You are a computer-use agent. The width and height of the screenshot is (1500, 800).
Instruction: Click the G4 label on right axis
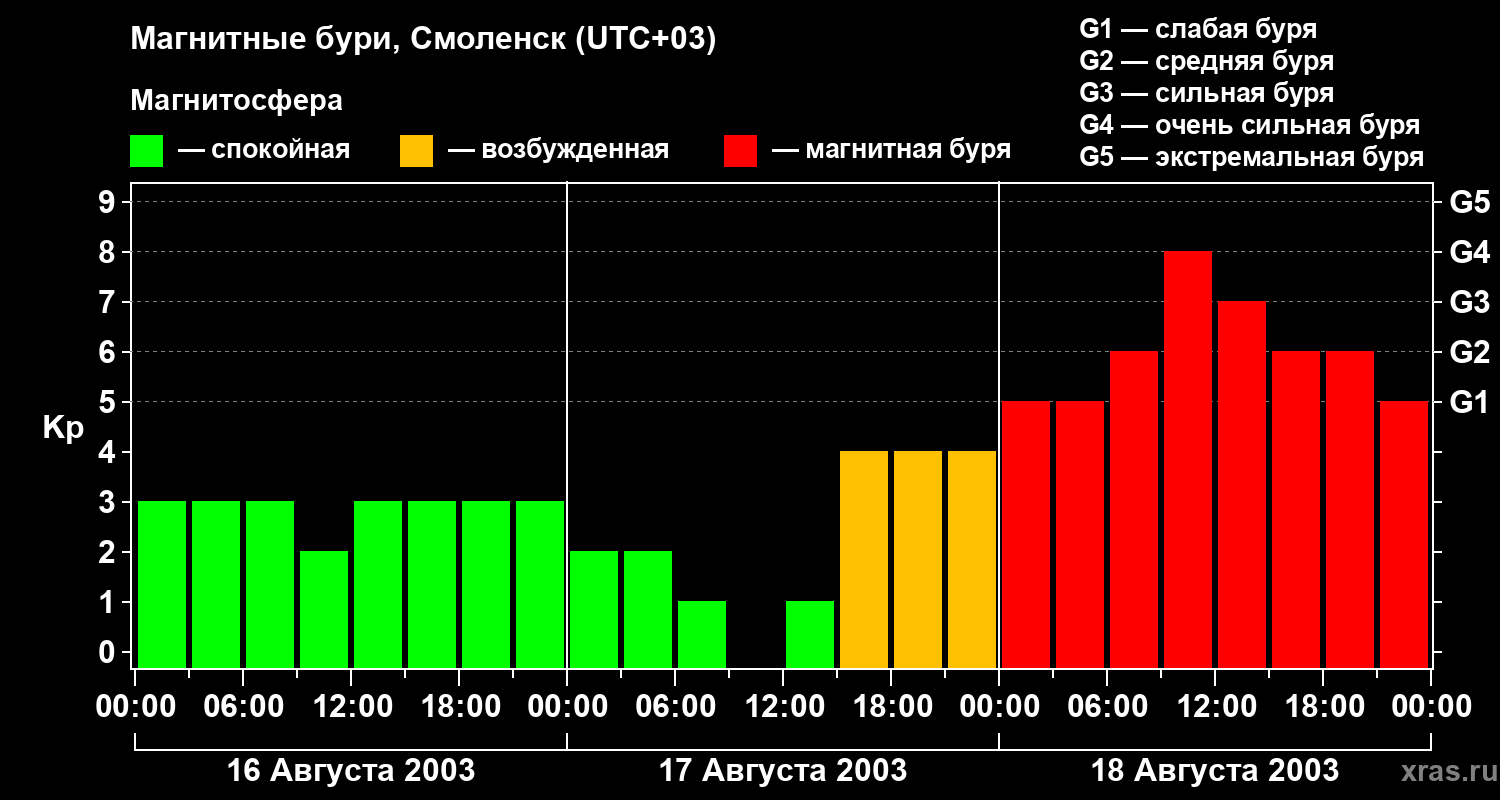click(1470, 252)
